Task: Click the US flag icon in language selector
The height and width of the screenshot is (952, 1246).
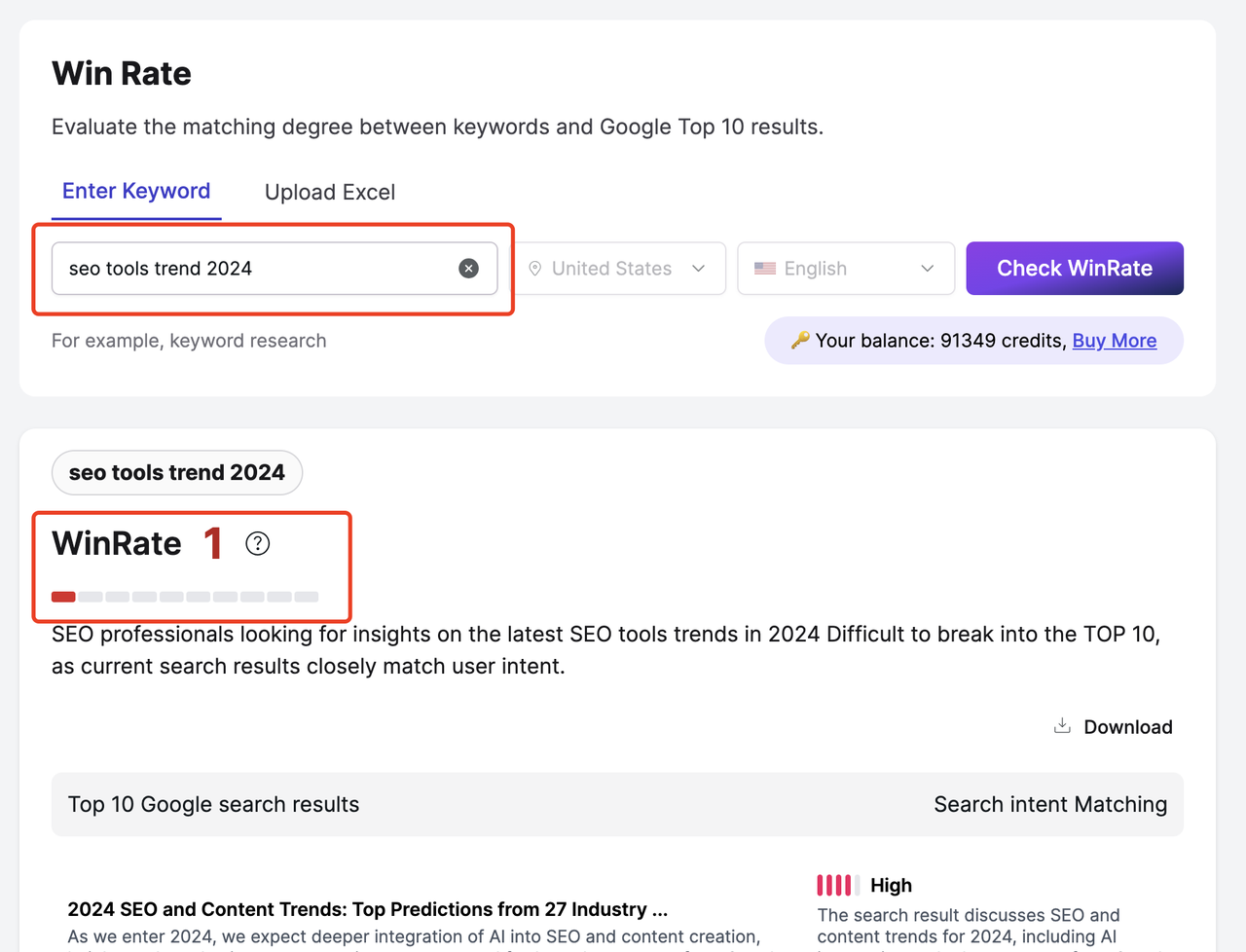Action: point(765,269)
